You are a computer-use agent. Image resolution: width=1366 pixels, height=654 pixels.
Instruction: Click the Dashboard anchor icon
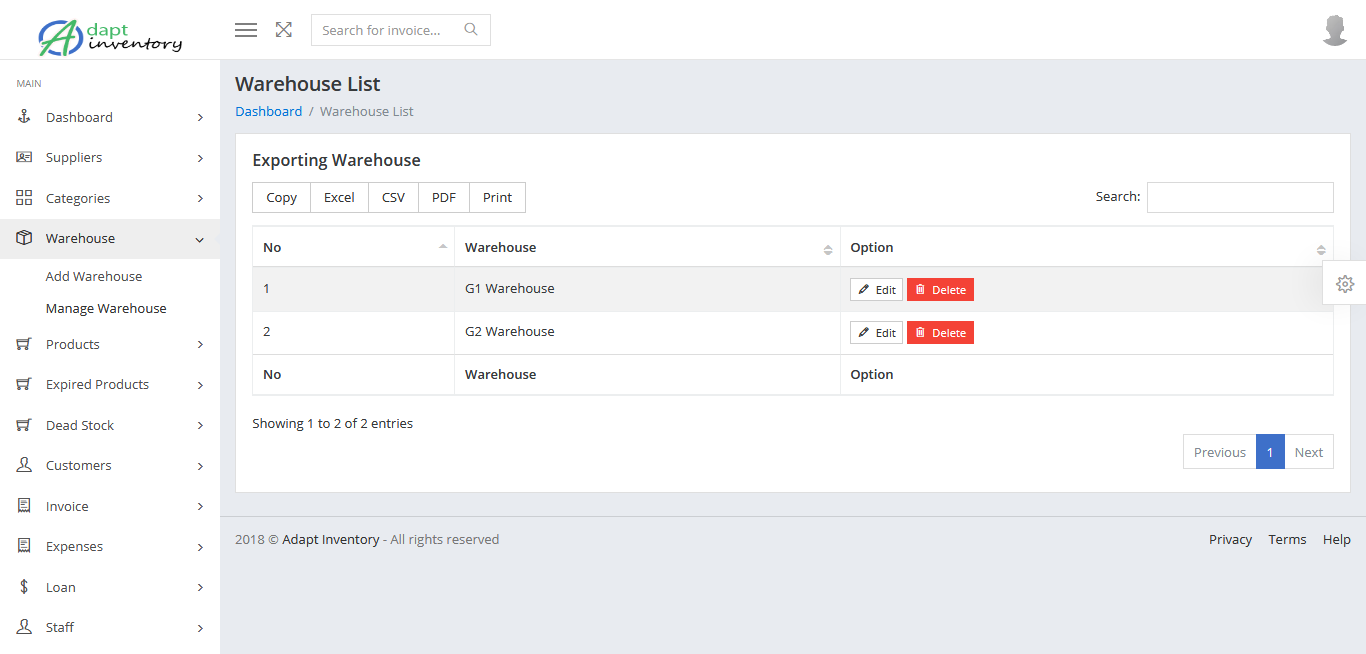25,117
